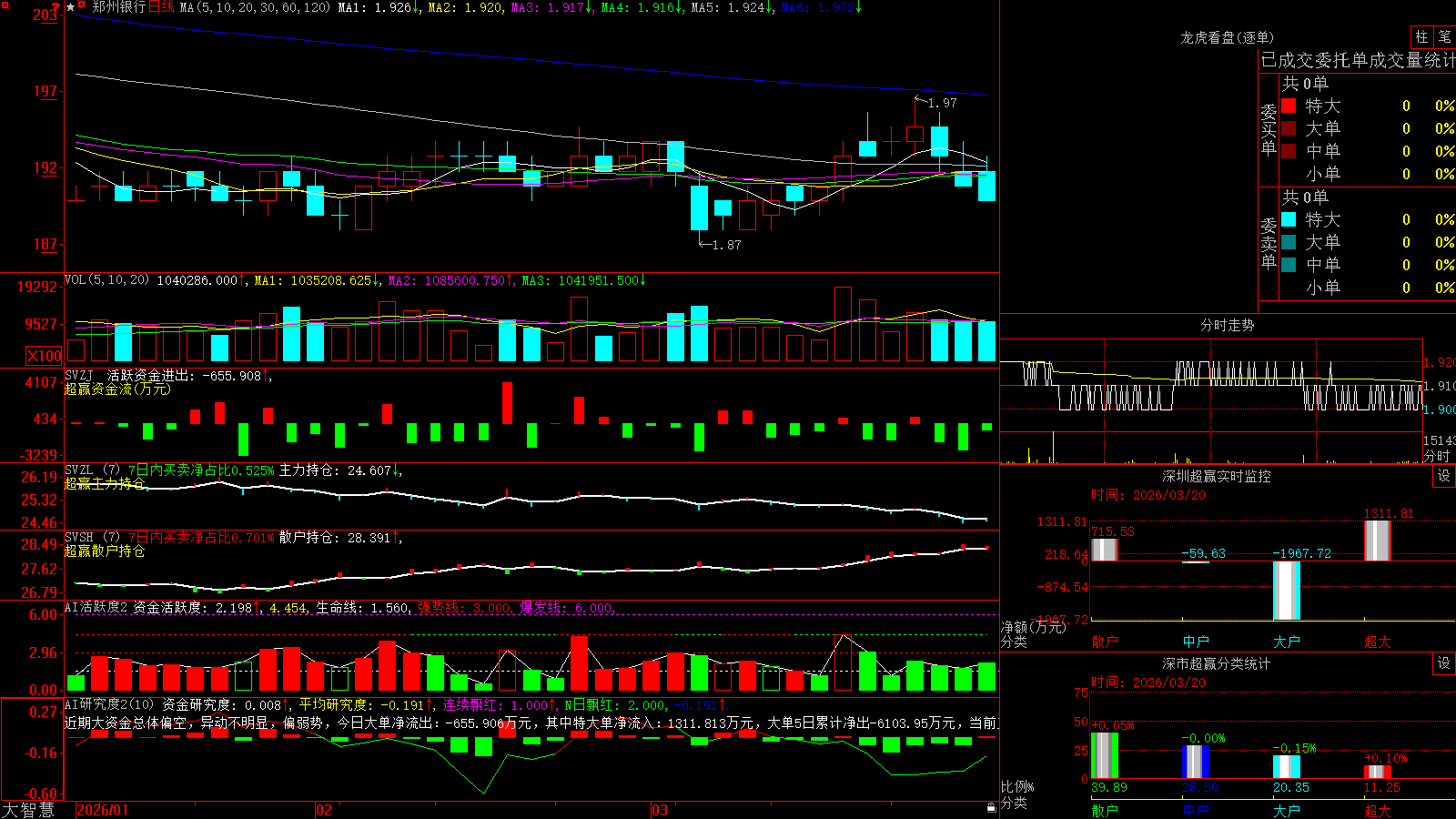Image resolution: width=1456 pixels, height=819 pixels.
Task: Click the lock icon at chart bottom right
Action: click(991, 808)
